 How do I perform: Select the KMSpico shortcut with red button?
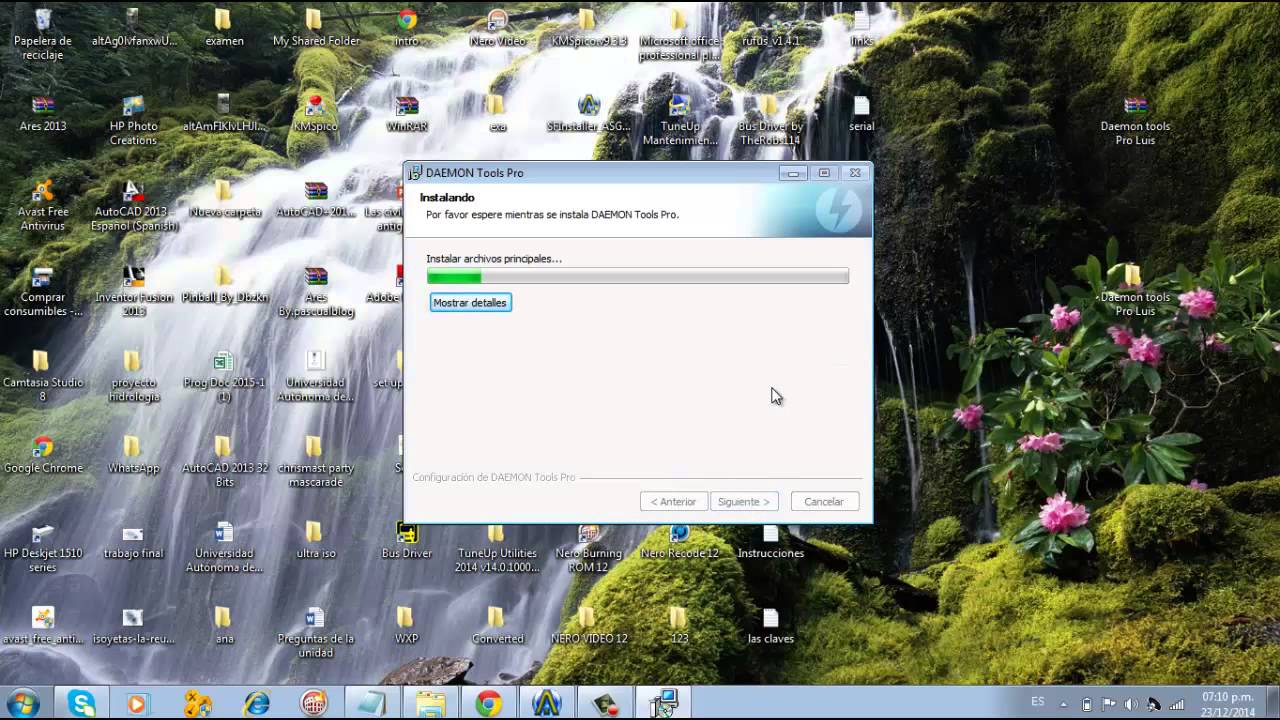(315, 113)
